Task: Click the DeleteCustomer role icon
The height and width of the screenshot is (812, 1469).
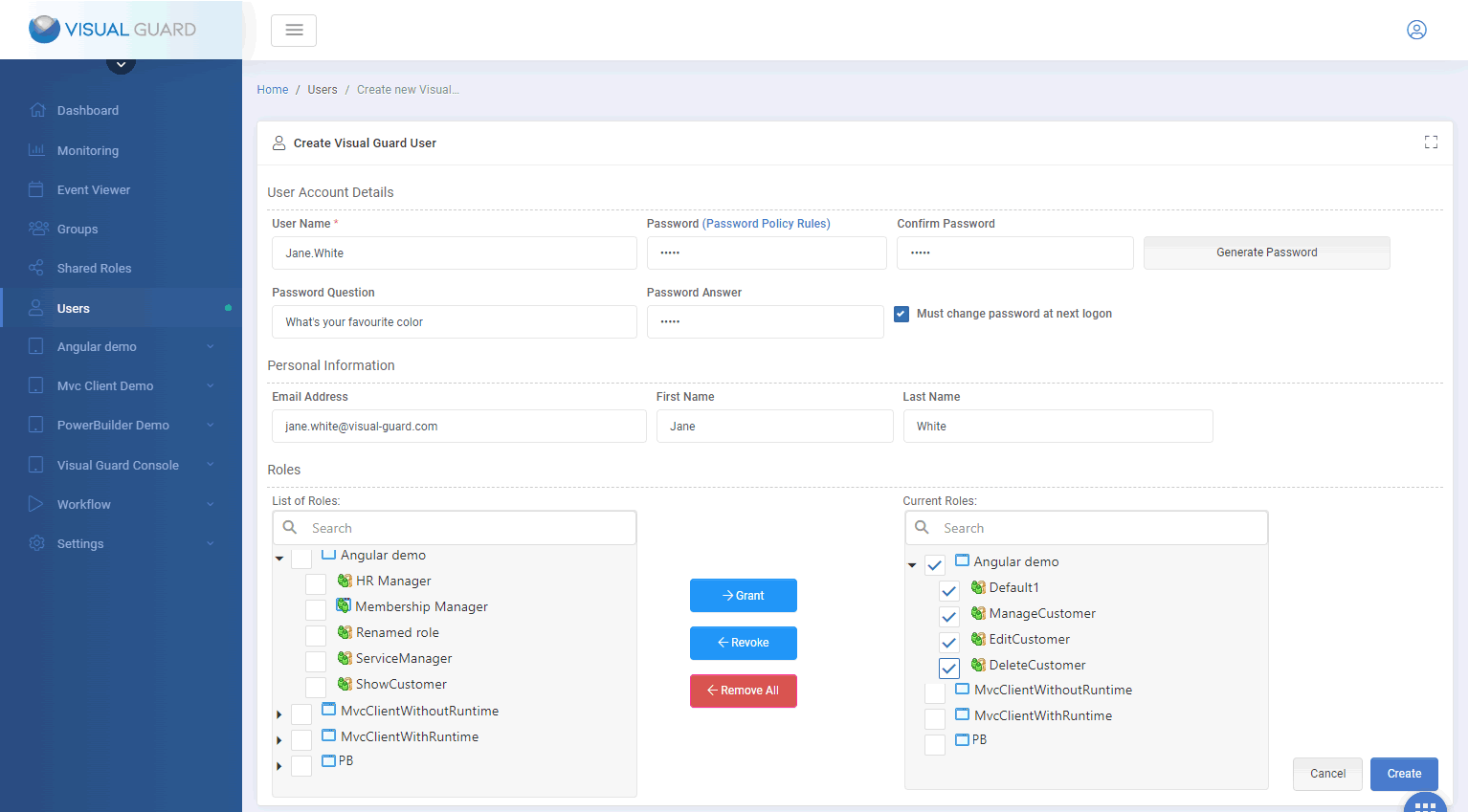Action: [978, 665]
